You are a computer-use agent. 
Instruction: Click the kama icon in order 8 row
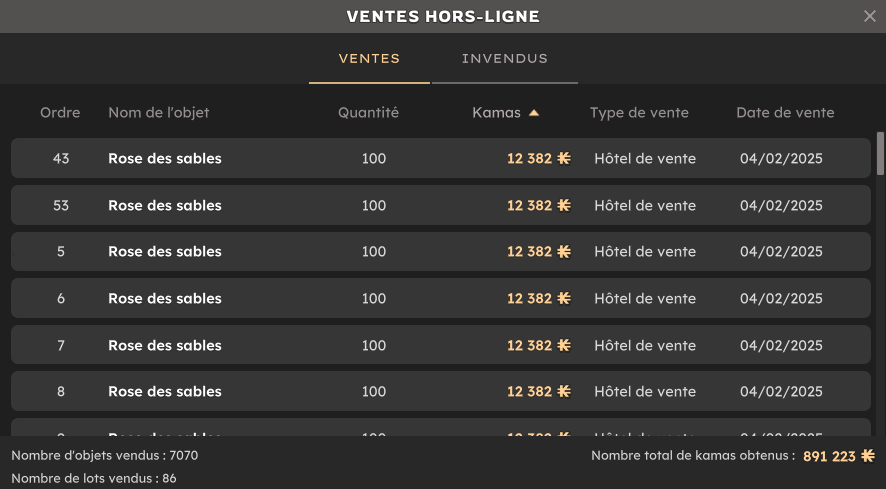pos(564,392)
